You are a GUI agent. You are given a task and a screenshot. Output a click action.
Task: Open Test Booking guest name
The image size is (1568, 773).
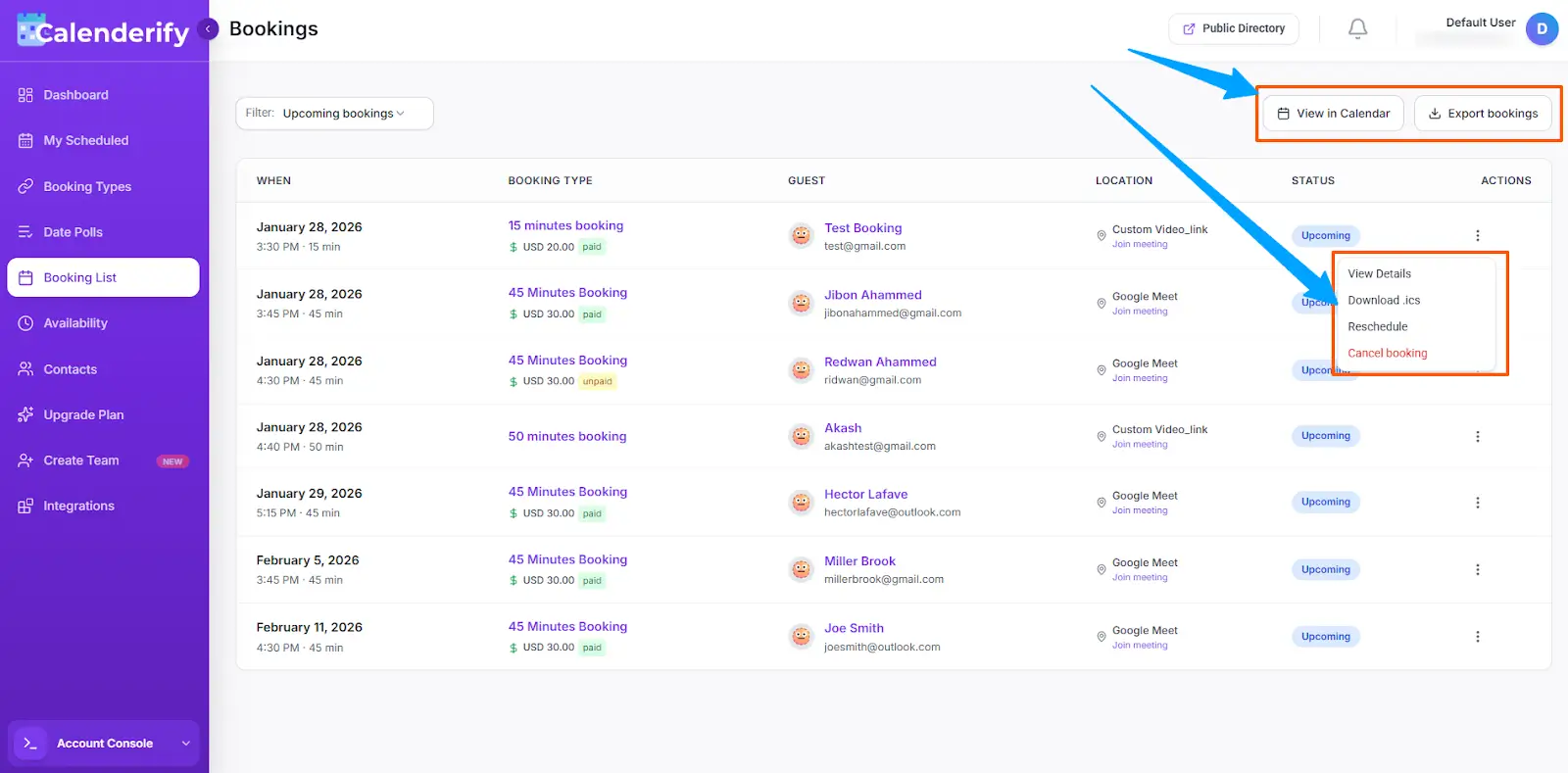862,227
